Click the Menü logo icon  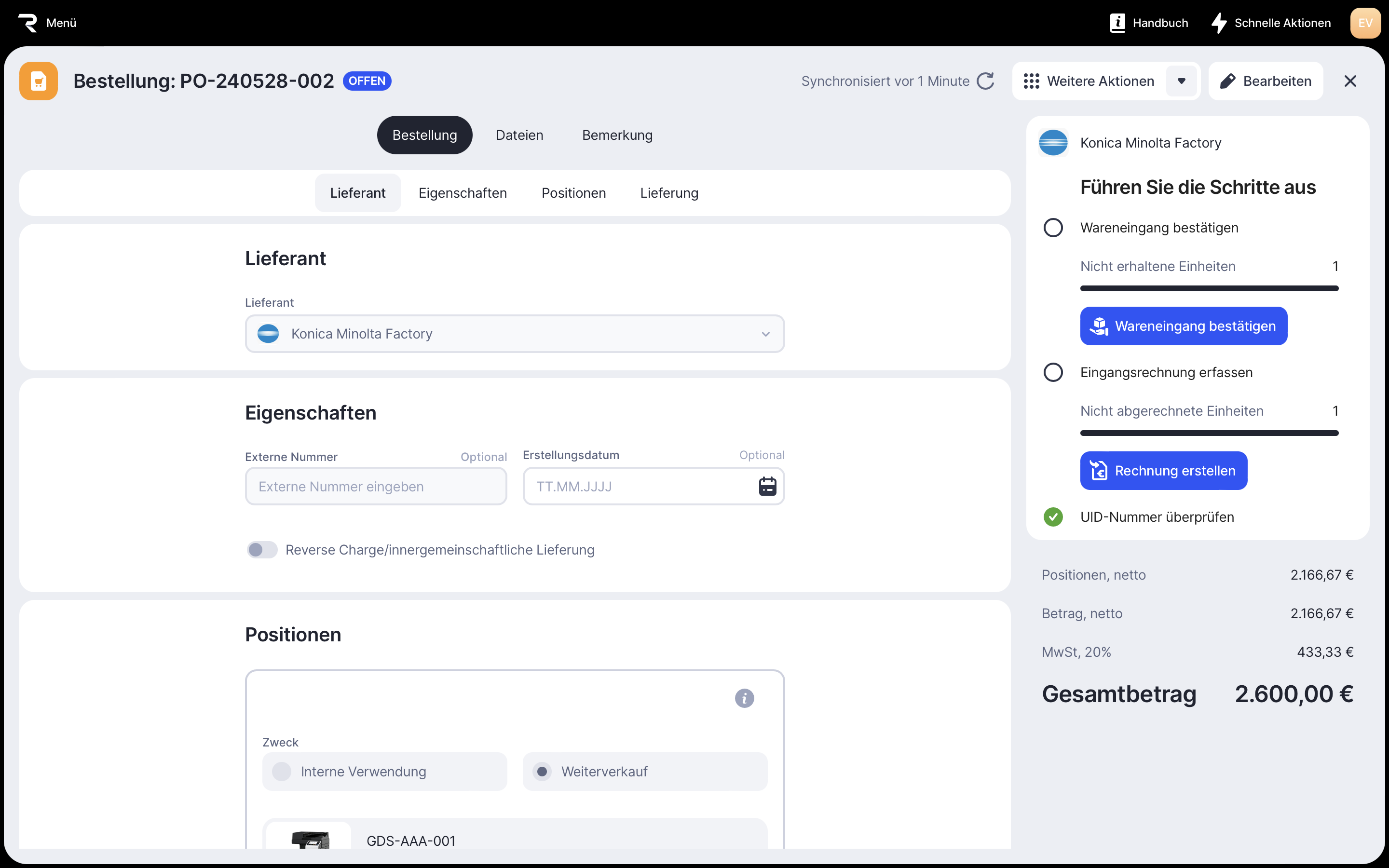27,23
